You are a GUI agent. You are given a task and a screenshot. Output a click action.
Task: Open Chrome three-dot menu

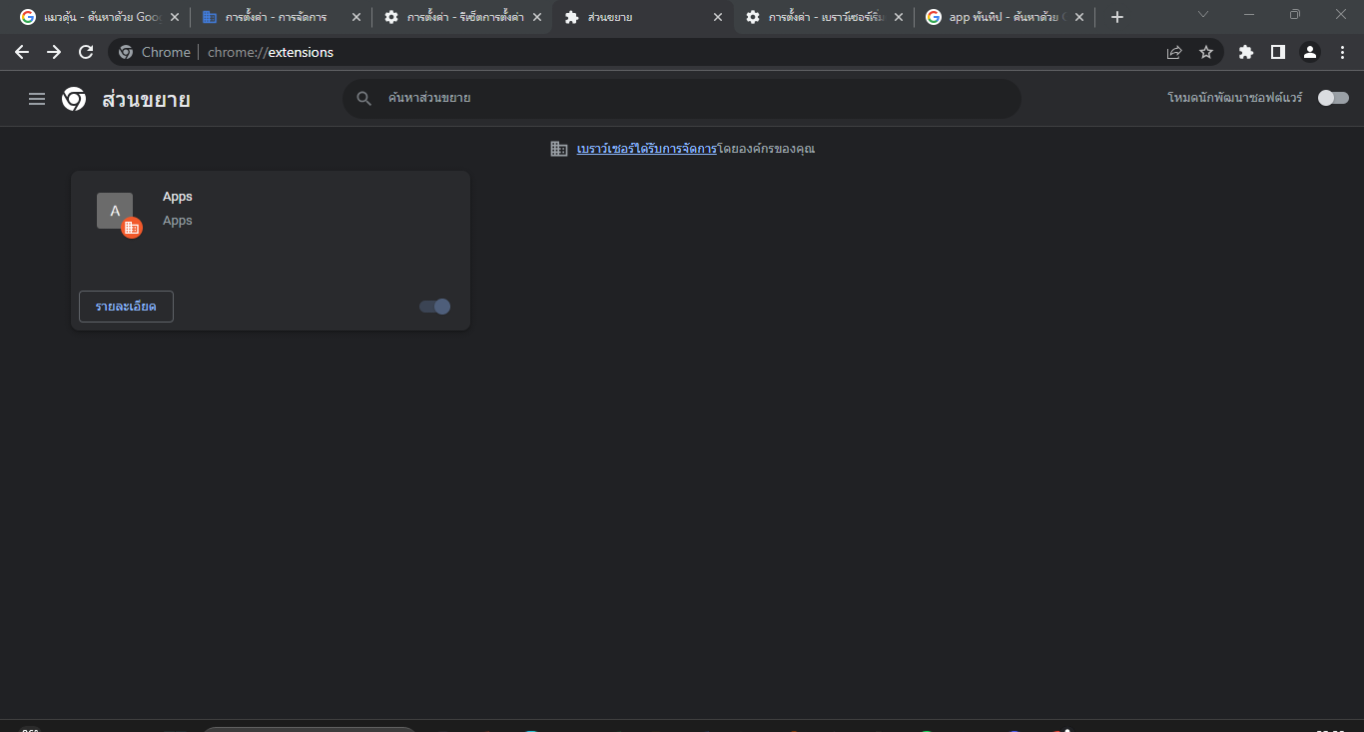1342,52
